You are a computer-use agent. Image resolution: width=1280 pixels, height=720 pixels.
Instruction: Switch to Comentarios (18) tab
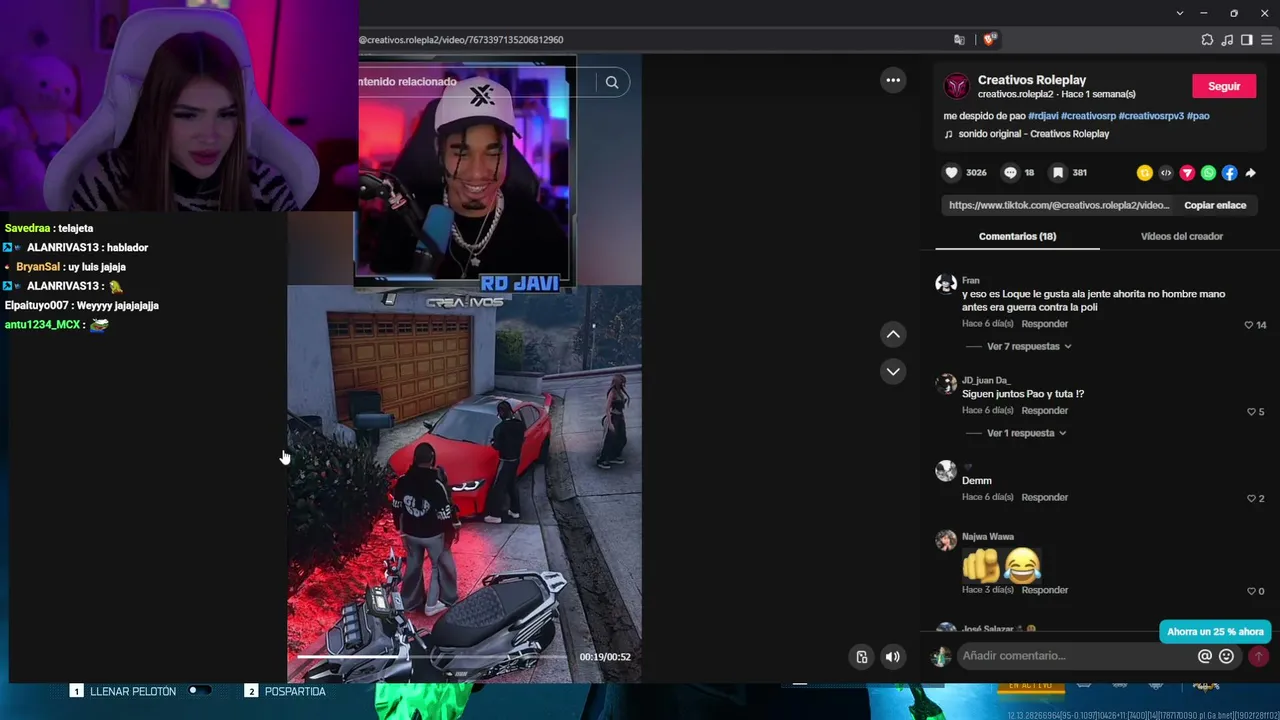[x=1017, y=237]
